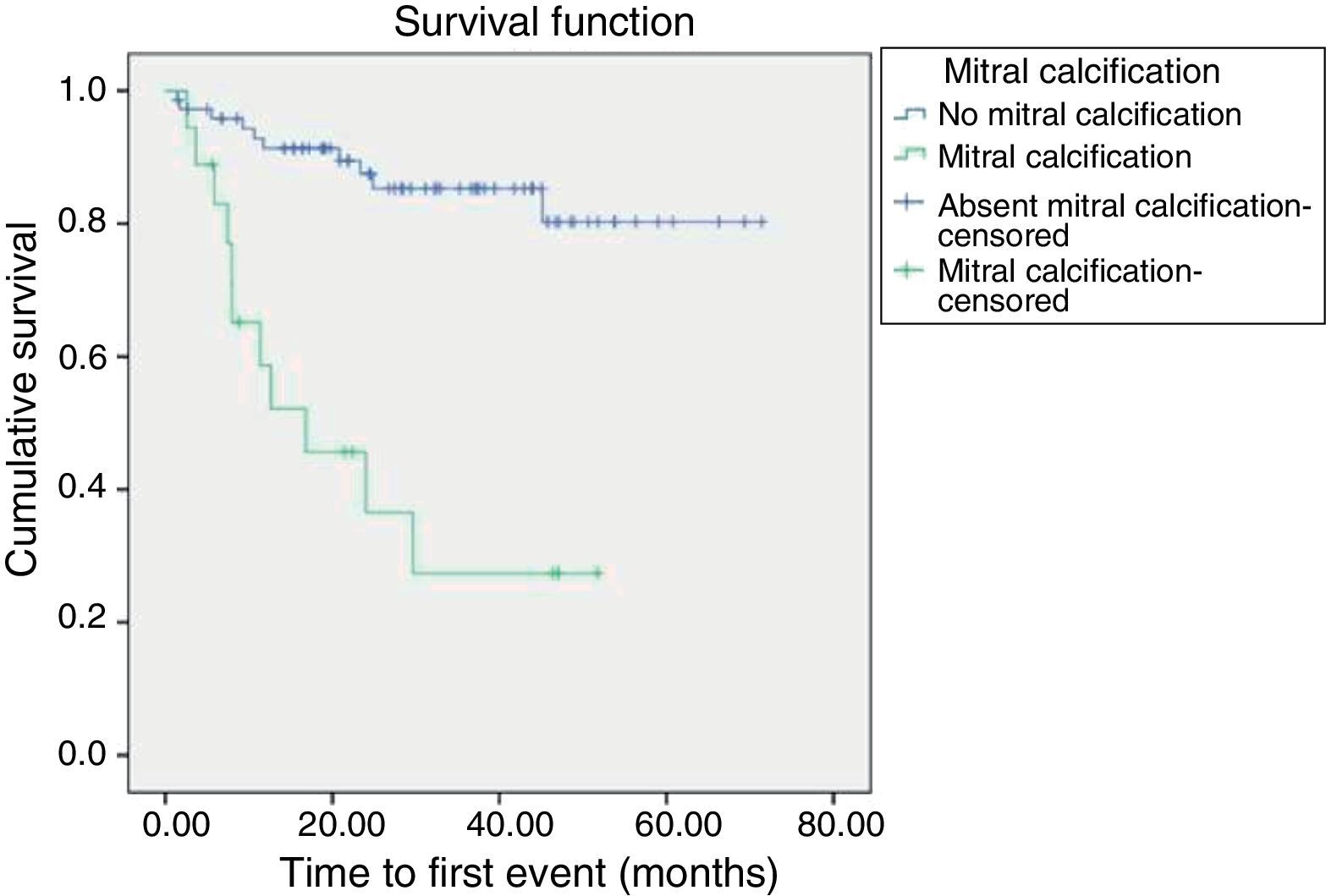Click the 'Mitral calcification-censored' legend text
The width and height of the screenshot is (1326, 896).
tap(1070, 286)
